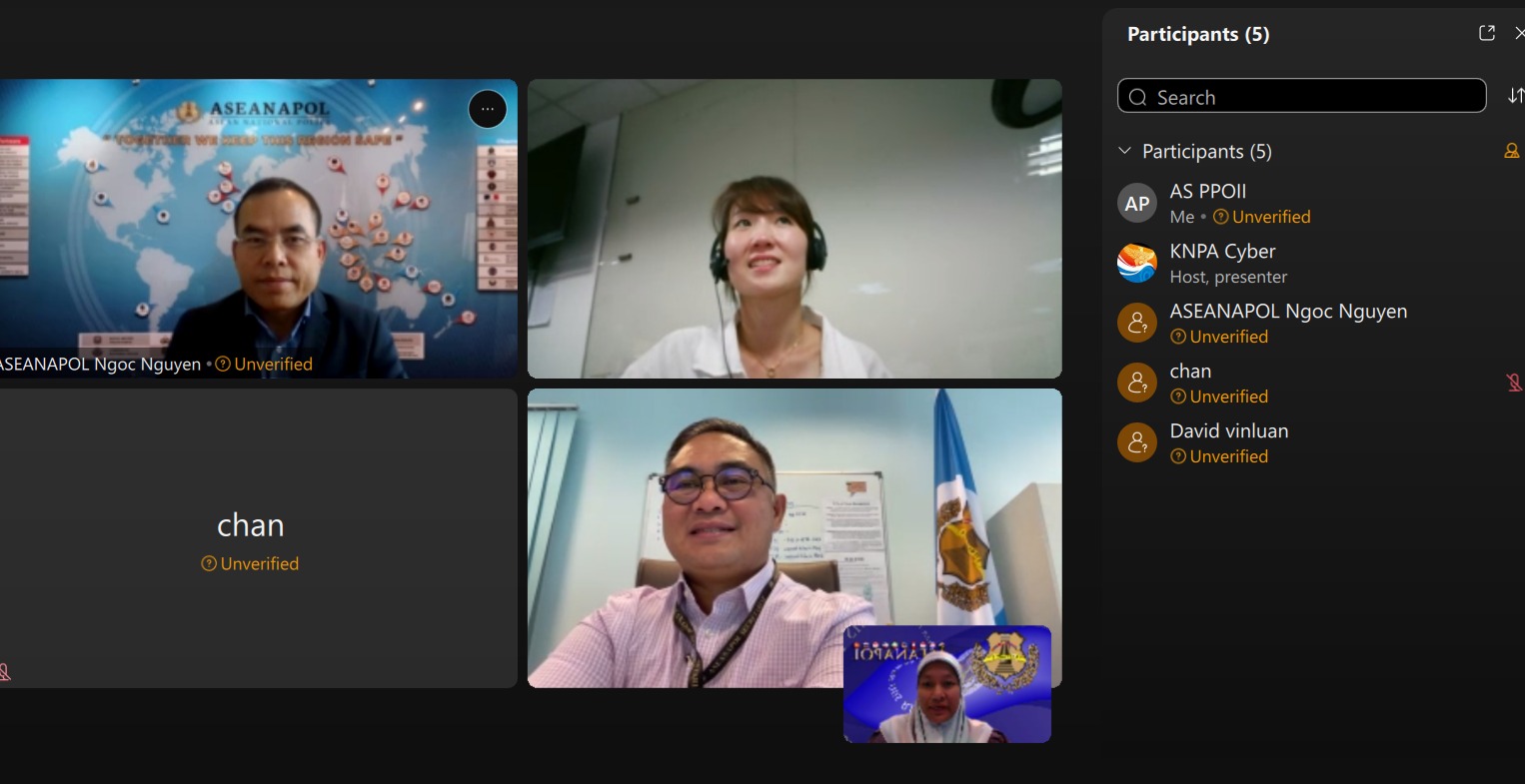Click the Participants (5) panel title
Screen dimensions: 1525x784
click(x=1197, y=34)
